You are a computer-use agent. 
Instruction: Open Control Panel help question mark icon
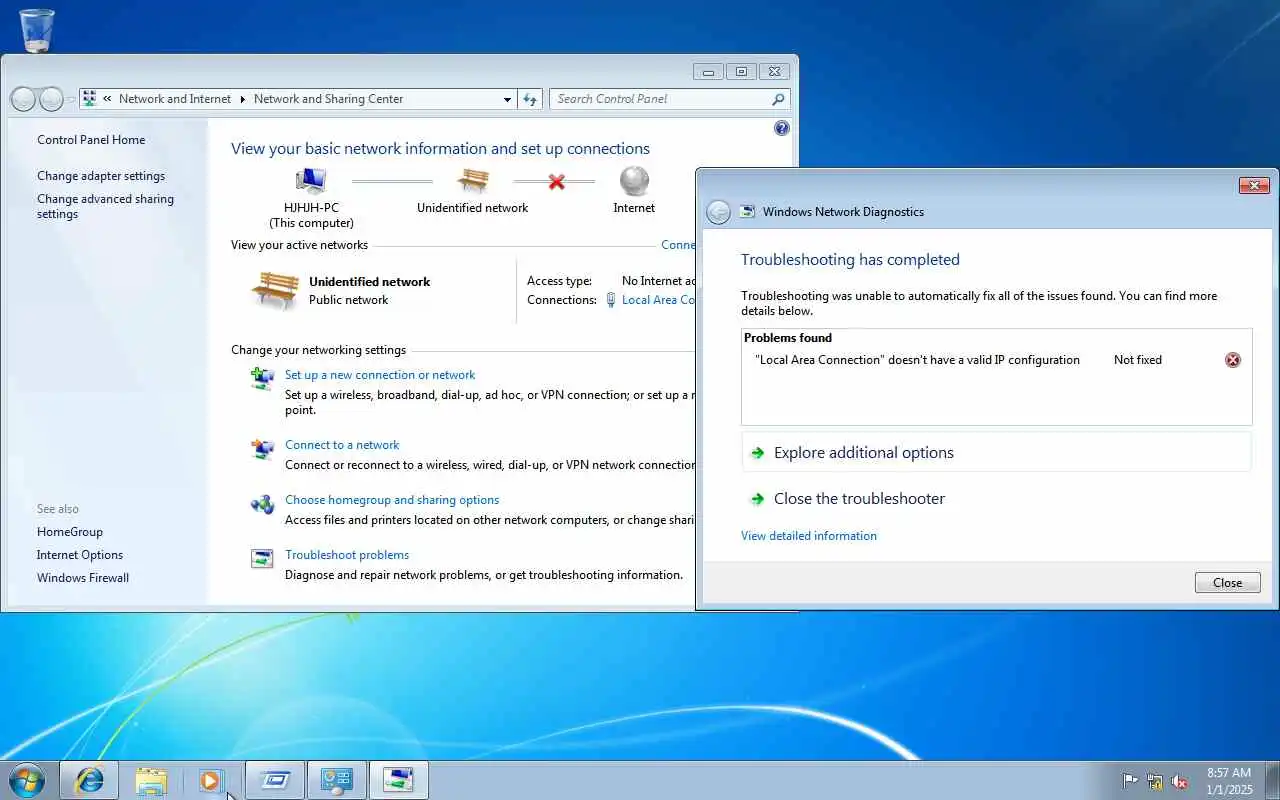(782, 128)
